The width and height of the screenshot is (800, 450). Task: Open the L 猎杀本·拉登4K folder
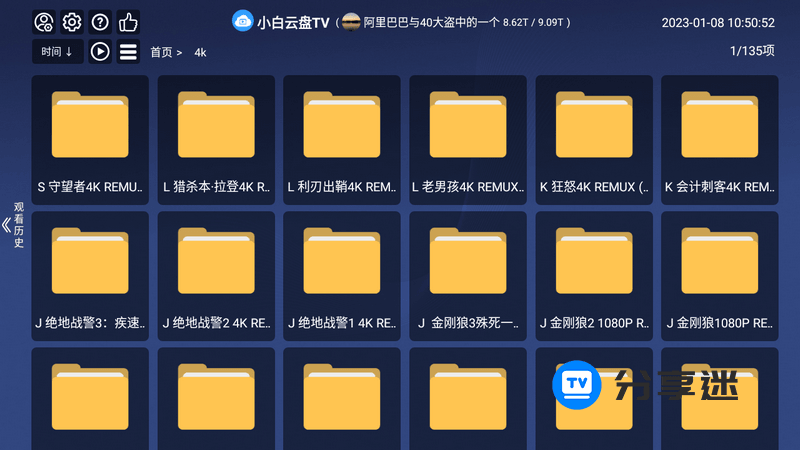[x=216, y=140]
